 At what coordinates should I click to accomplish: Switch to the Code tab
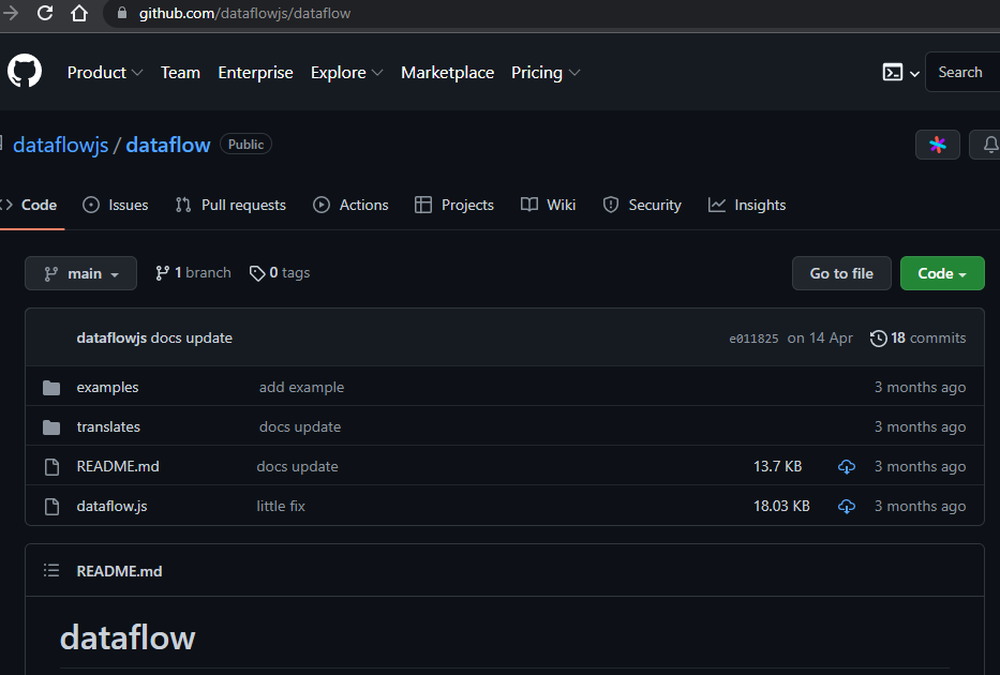(31, 205)
